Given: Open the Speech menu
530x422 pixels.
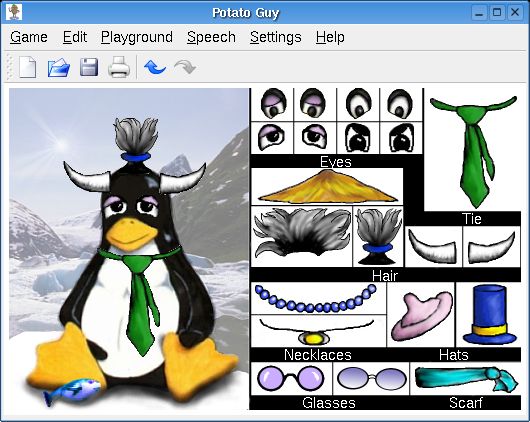Looking at the screenshot, I should click(211, 37).
